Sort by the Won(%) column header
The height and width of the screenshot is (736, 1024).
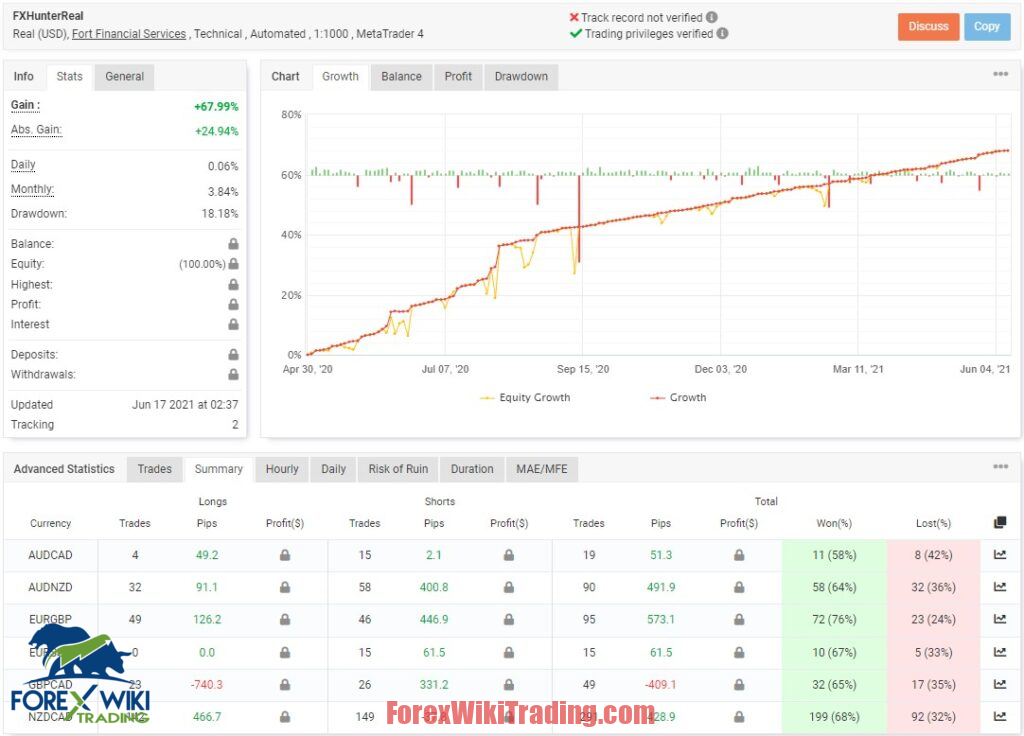coord(834,523)
